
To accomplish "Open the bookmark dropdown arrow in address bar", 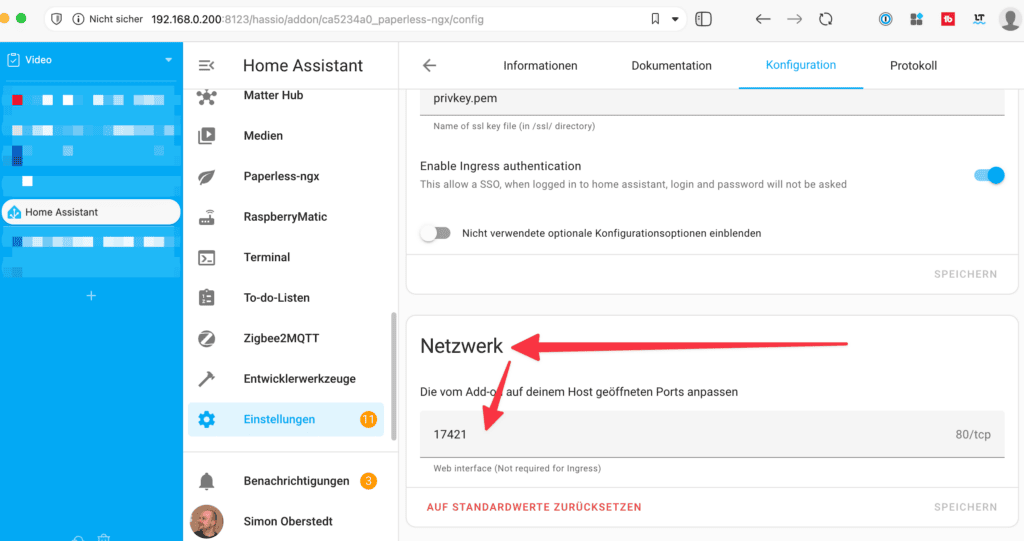I will (x=675, y=19).
